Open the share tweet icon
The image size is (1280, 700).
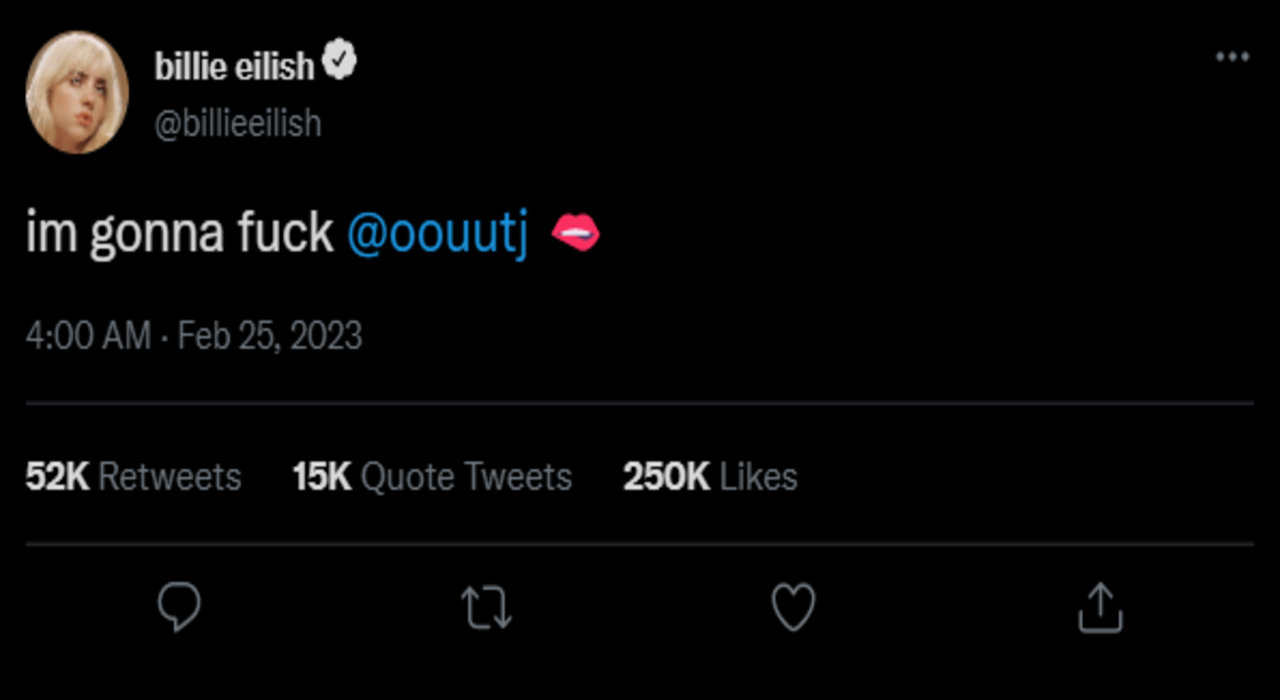click(1100, 607)
